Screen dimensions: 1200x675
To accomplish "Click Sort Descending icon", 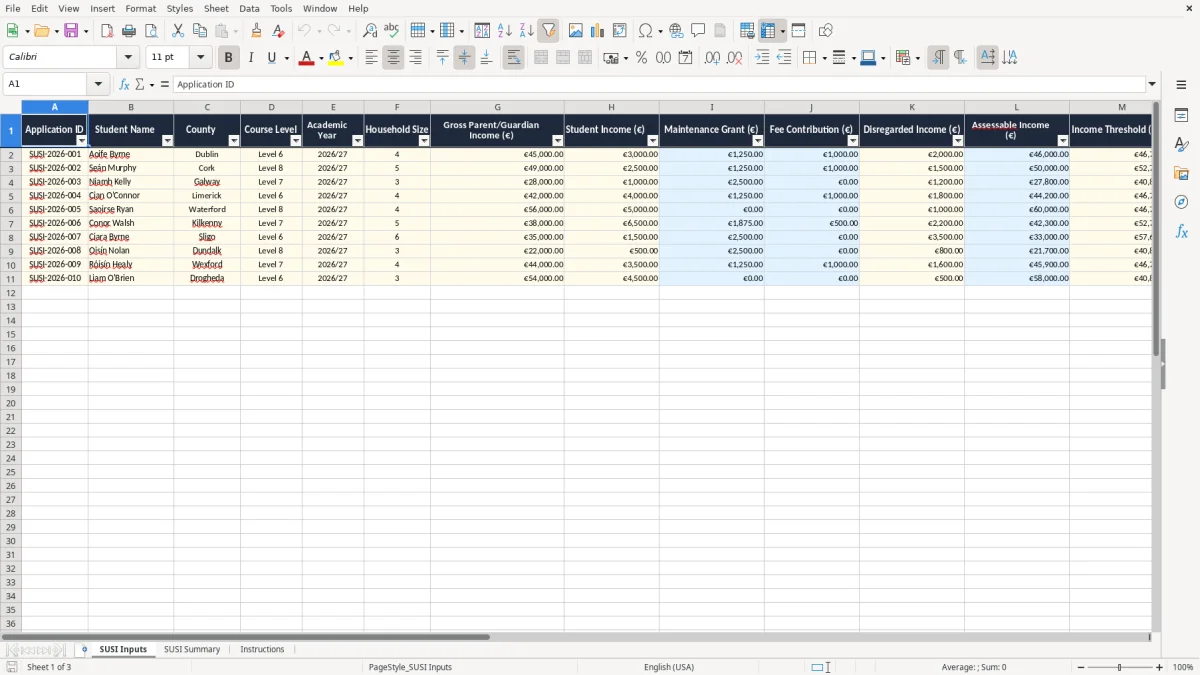I will point(527,31).
